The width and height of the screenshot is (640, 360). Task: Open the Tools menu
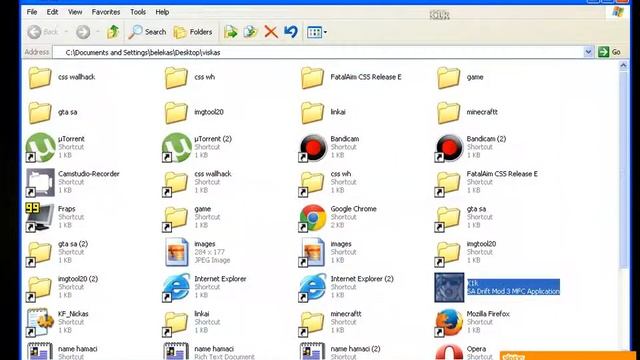click(x=138, y=12)
